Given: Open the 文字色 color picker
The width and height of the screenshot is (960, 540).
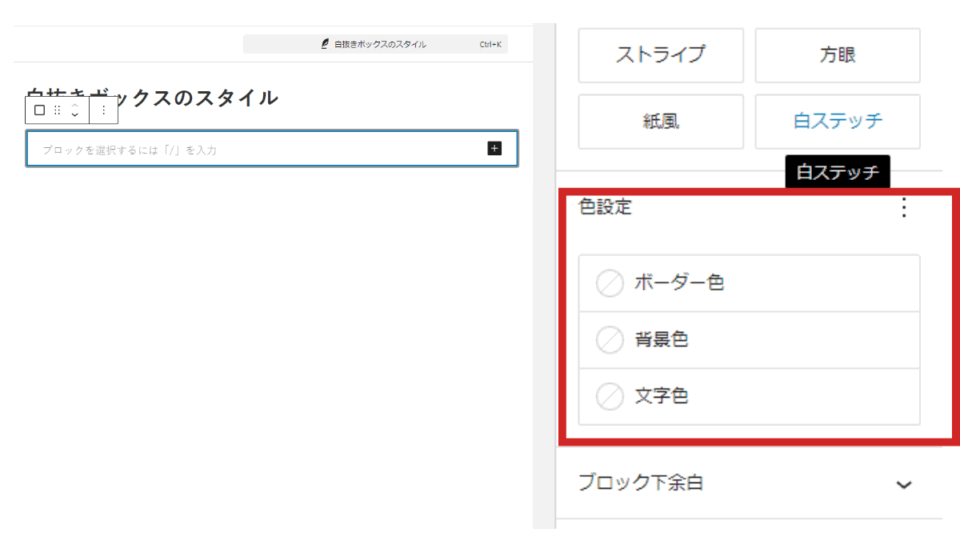Looking at the screenshot, I should click(x=749, y=396).
